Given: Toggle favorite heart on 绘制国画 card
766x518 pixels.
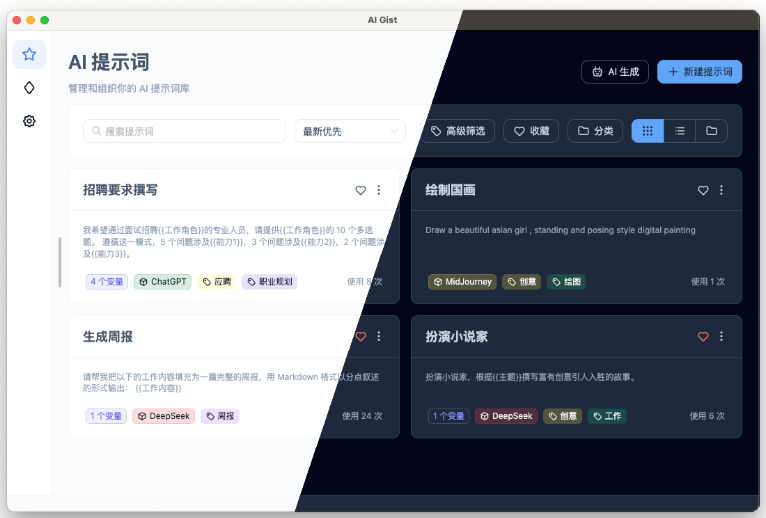Looking at the screenshot, I should [703, 190].
